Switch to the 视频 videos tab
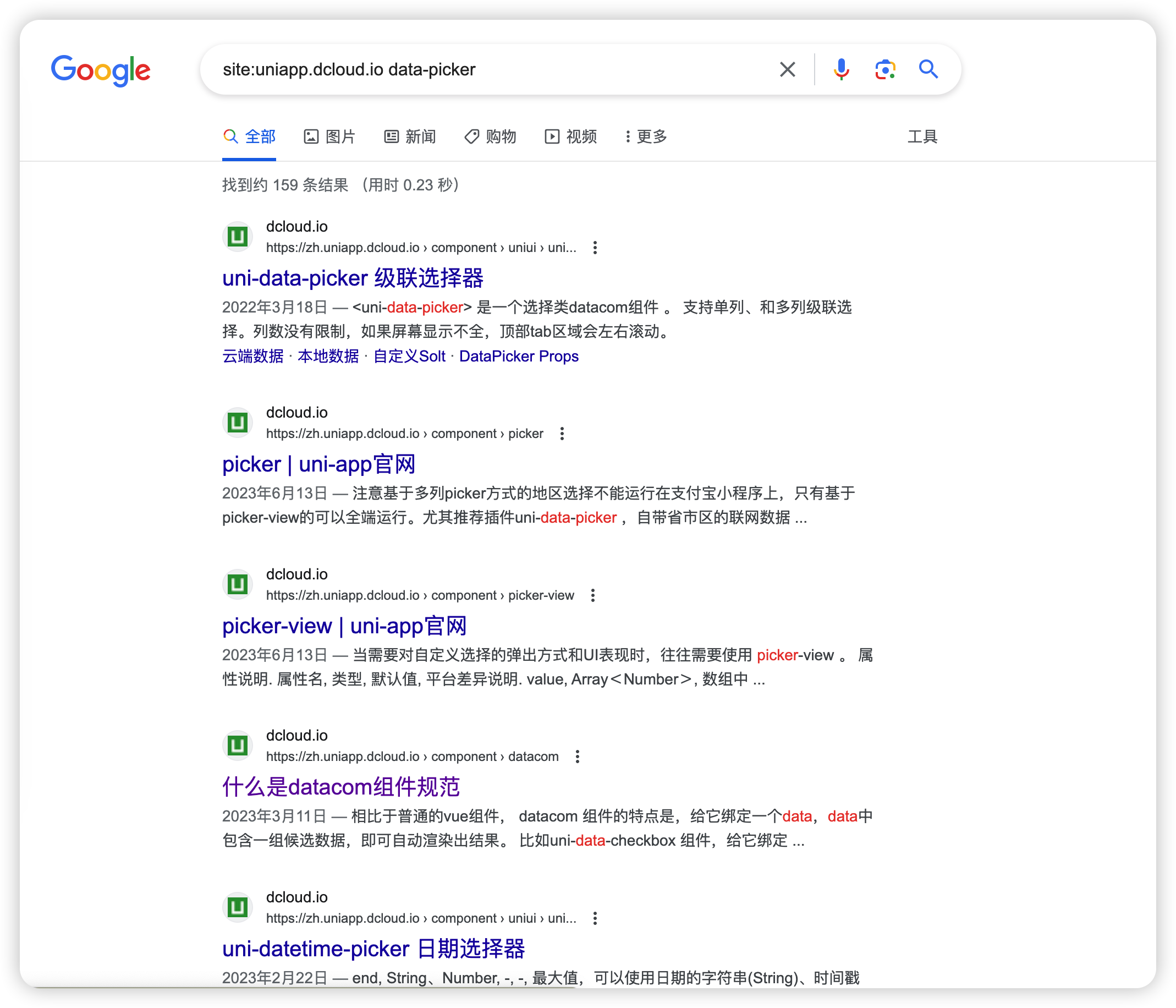Image resolution: width=1176 pixels, height=1008 pixels. pyautogui.click(x=570, y=136)
